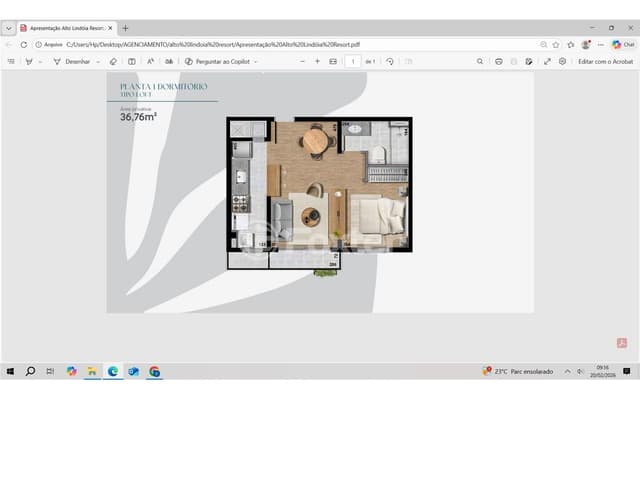Print the PDF document
The width and height of the screenshot is (640, 480).
(498, 61)
